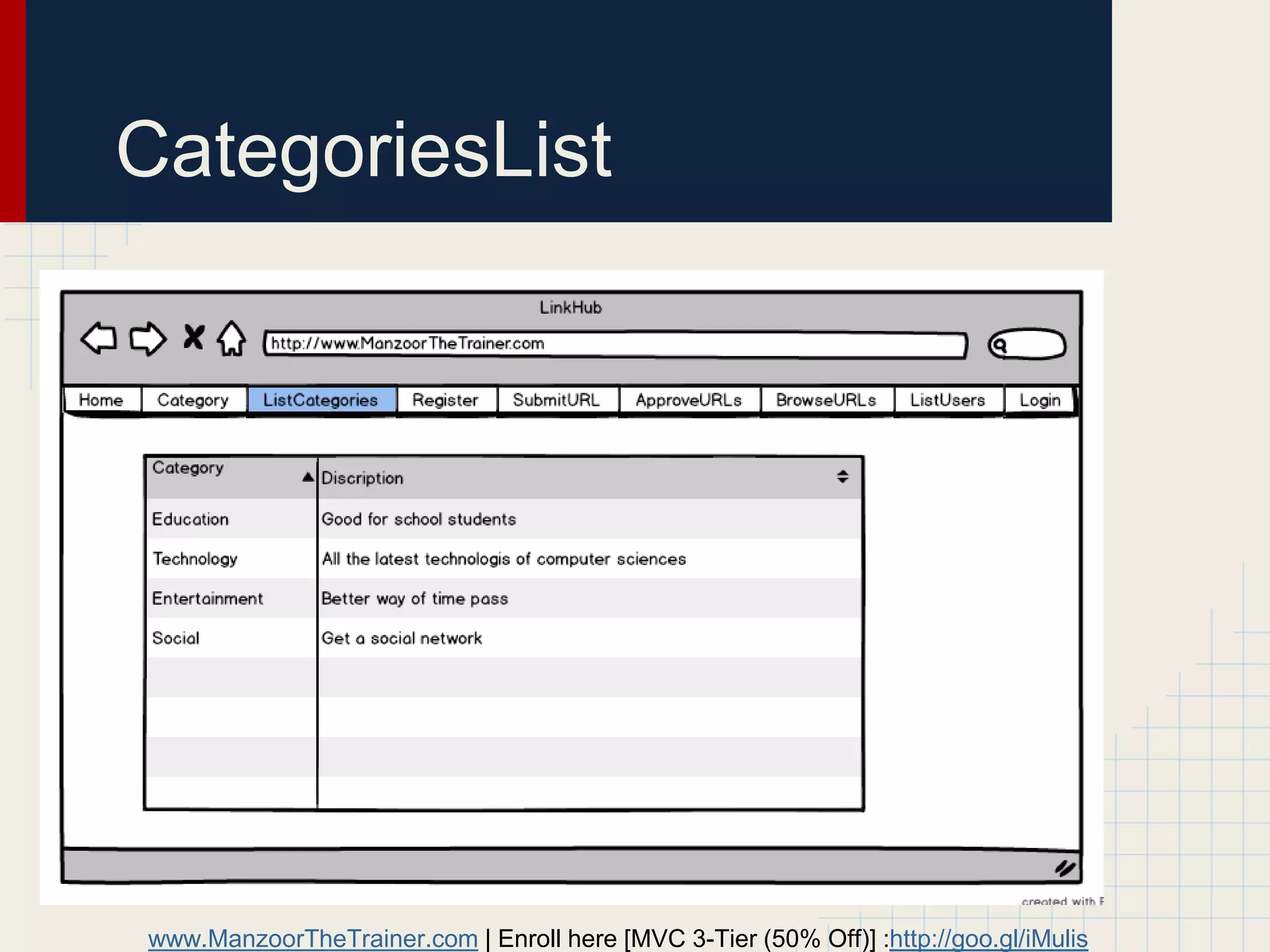Screen dimensions: 1270x952
Task: Open the goo.gl/iMulis enroll link
Action: click(988, 938)
